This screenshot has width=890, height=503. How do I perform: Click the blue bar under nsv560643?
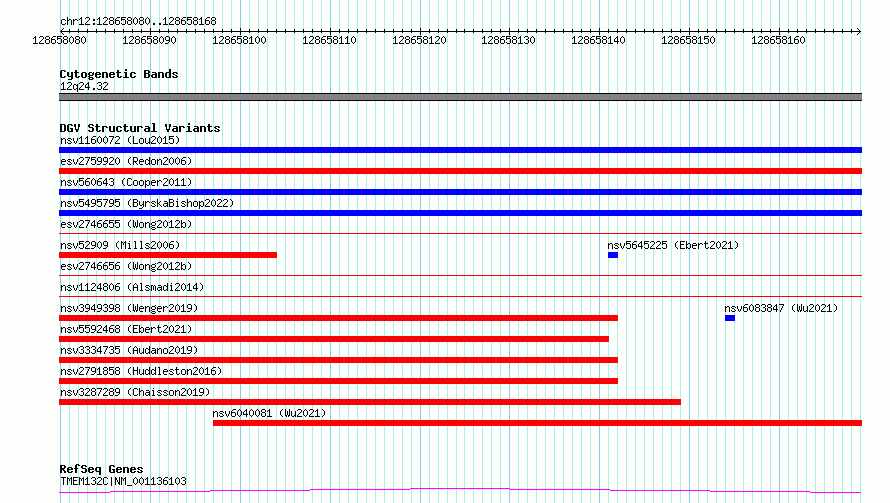[460, 192]
